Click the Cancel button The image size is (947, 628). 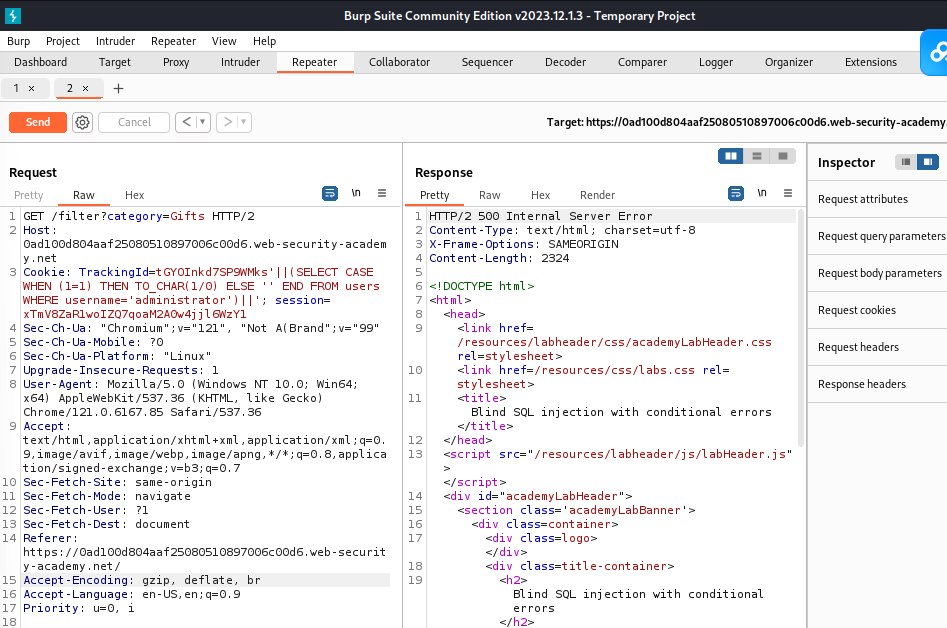click(134, 123)
